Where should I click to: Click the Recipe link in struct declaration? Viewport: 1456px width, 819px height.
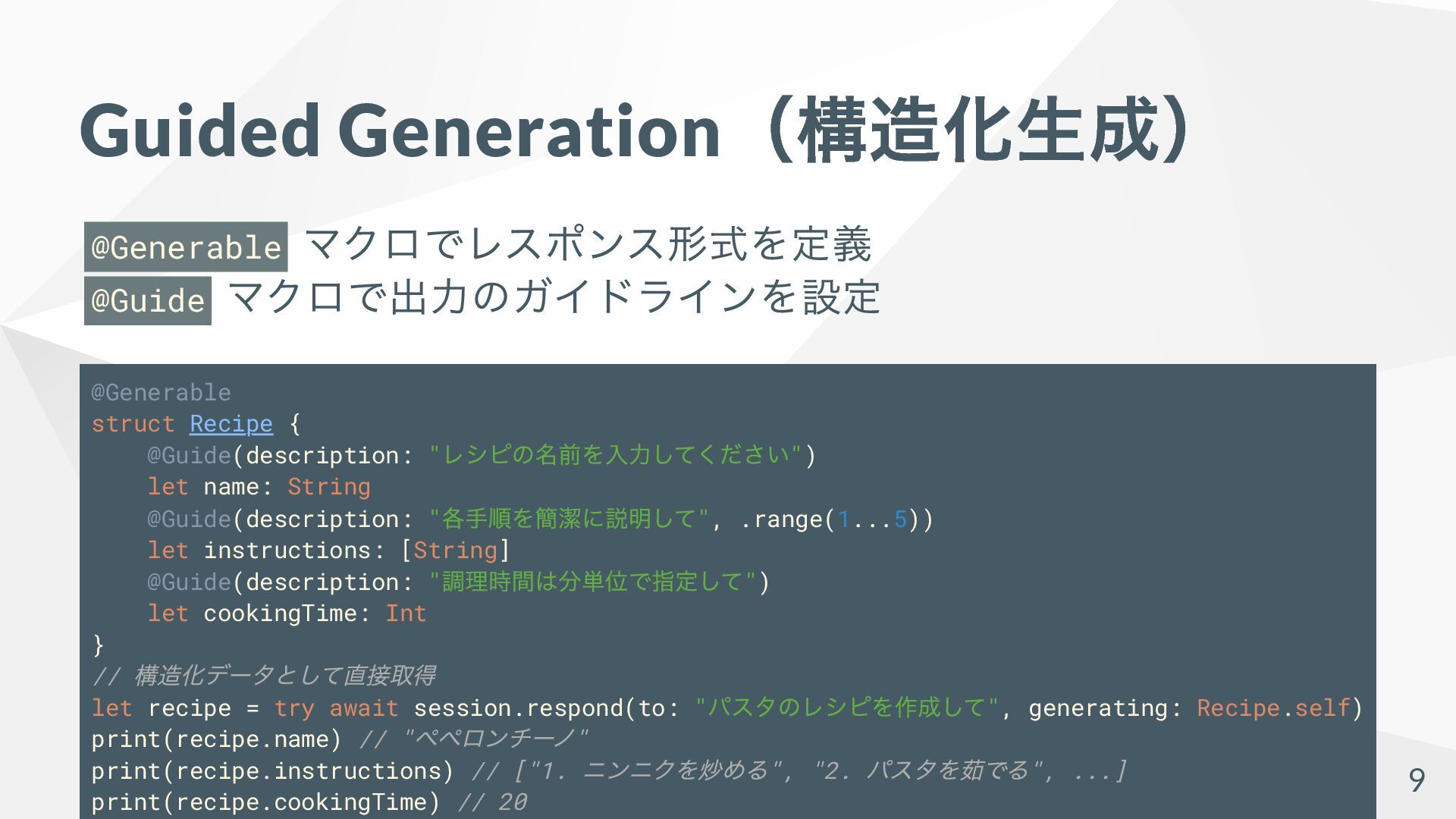(231, 424)
